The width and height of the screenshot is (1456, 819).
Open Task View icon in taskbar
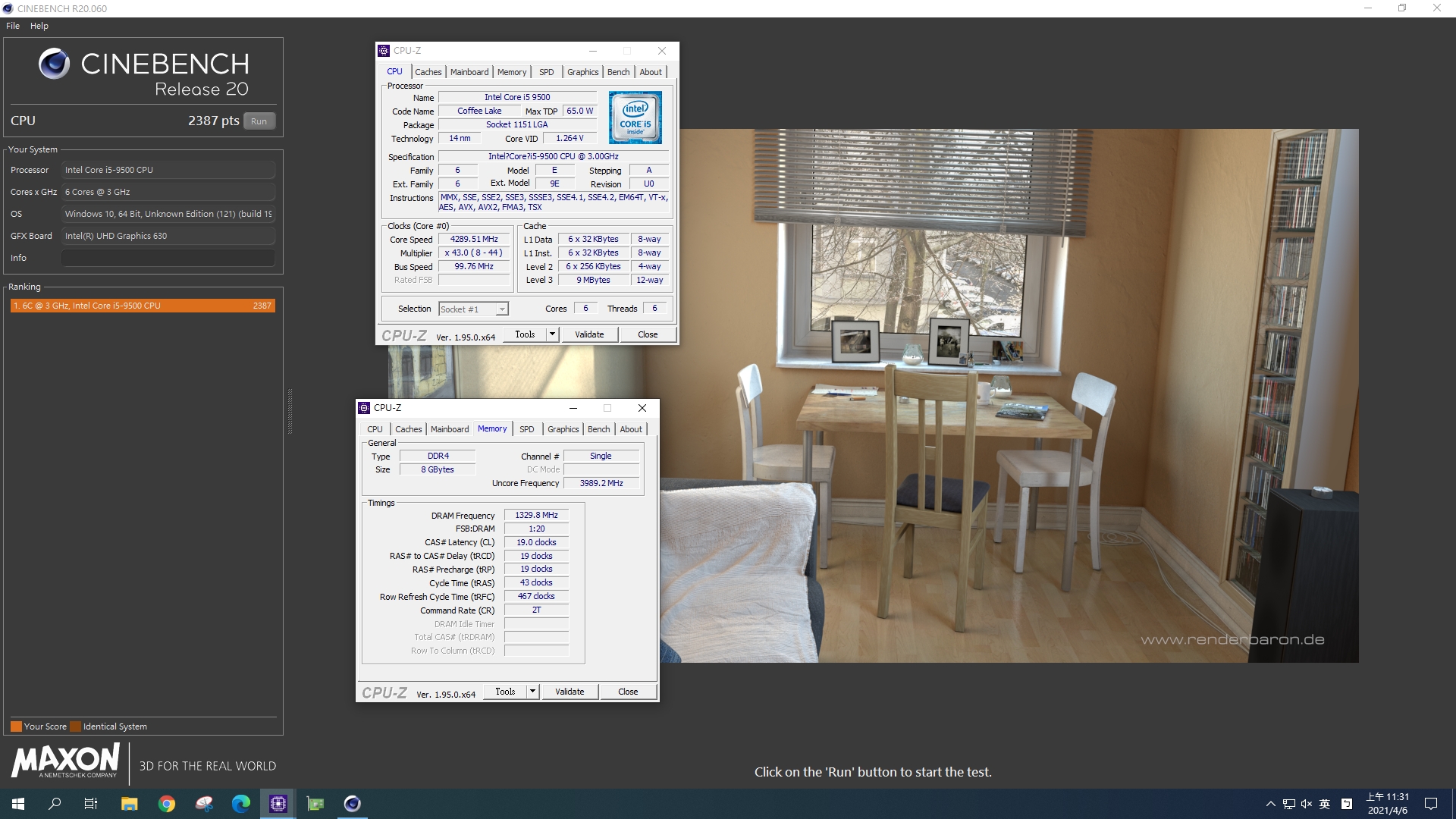pos(91,804)
